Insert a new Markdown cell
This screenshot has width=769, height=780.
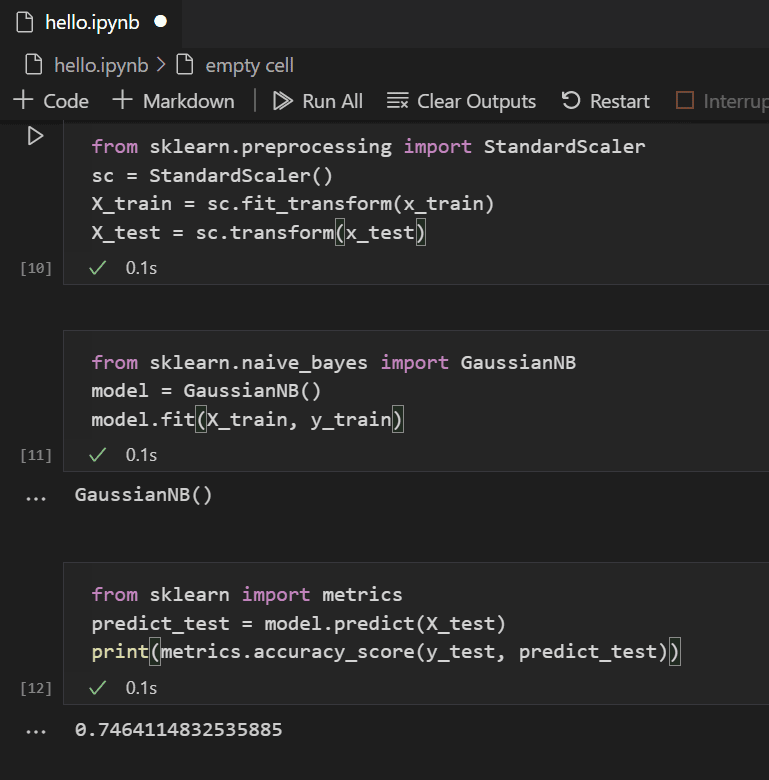pos(173,101)
